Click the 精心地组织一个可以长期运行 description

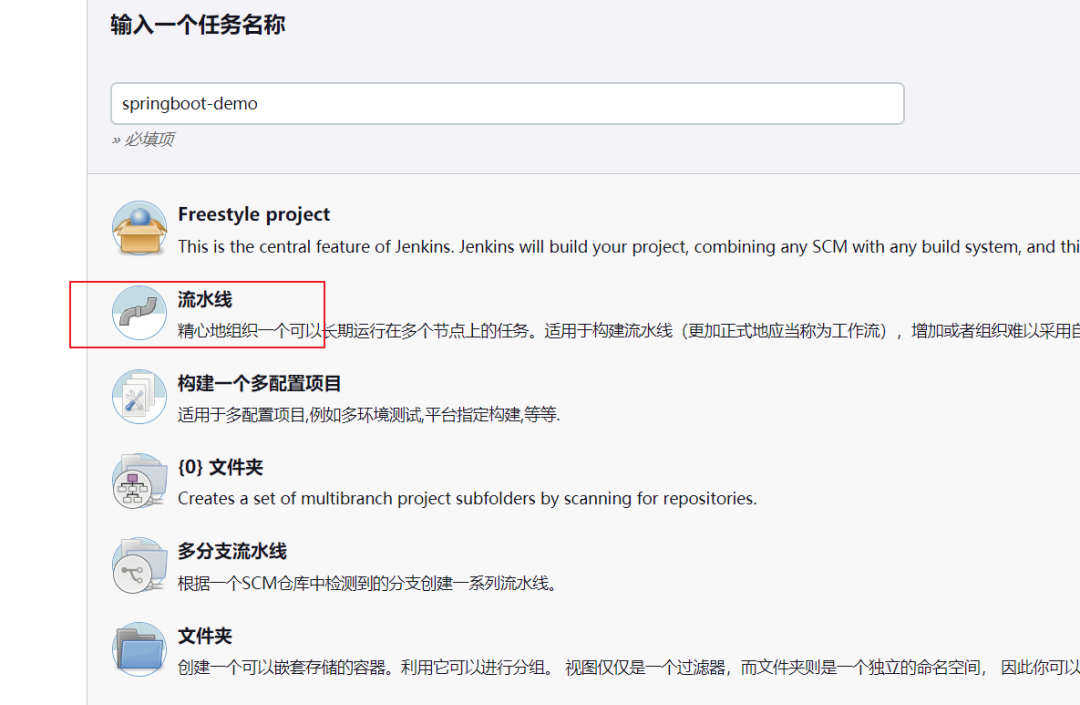628,331
